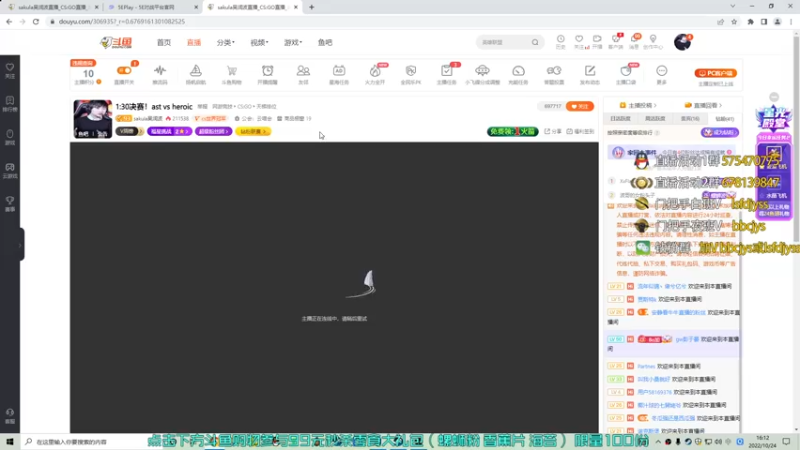
Task: Click the orange PC客户端 button
Action: pos(715,73)
